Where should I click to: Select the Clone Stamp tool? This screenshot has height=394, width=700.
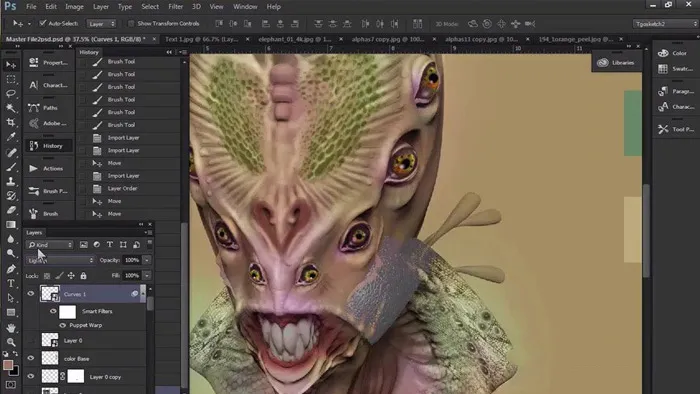point(11,181)
